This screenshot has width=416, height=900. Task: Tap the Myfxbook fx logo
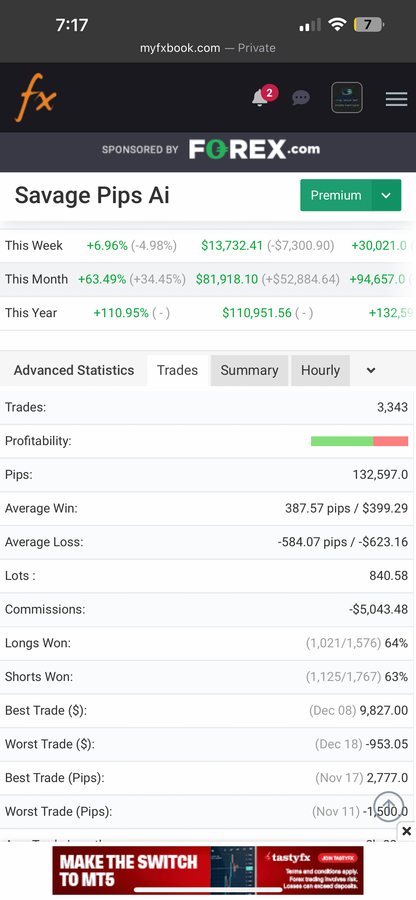(36, 98)
